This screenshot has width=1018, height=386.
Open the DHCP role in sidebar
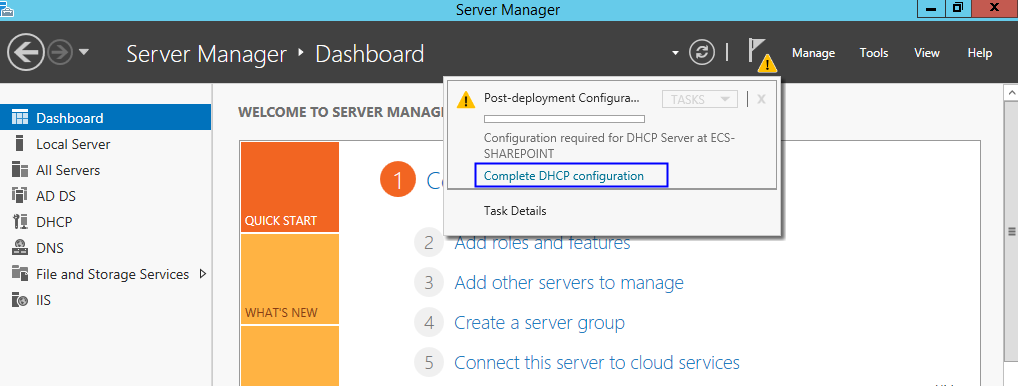click(54, 222)
